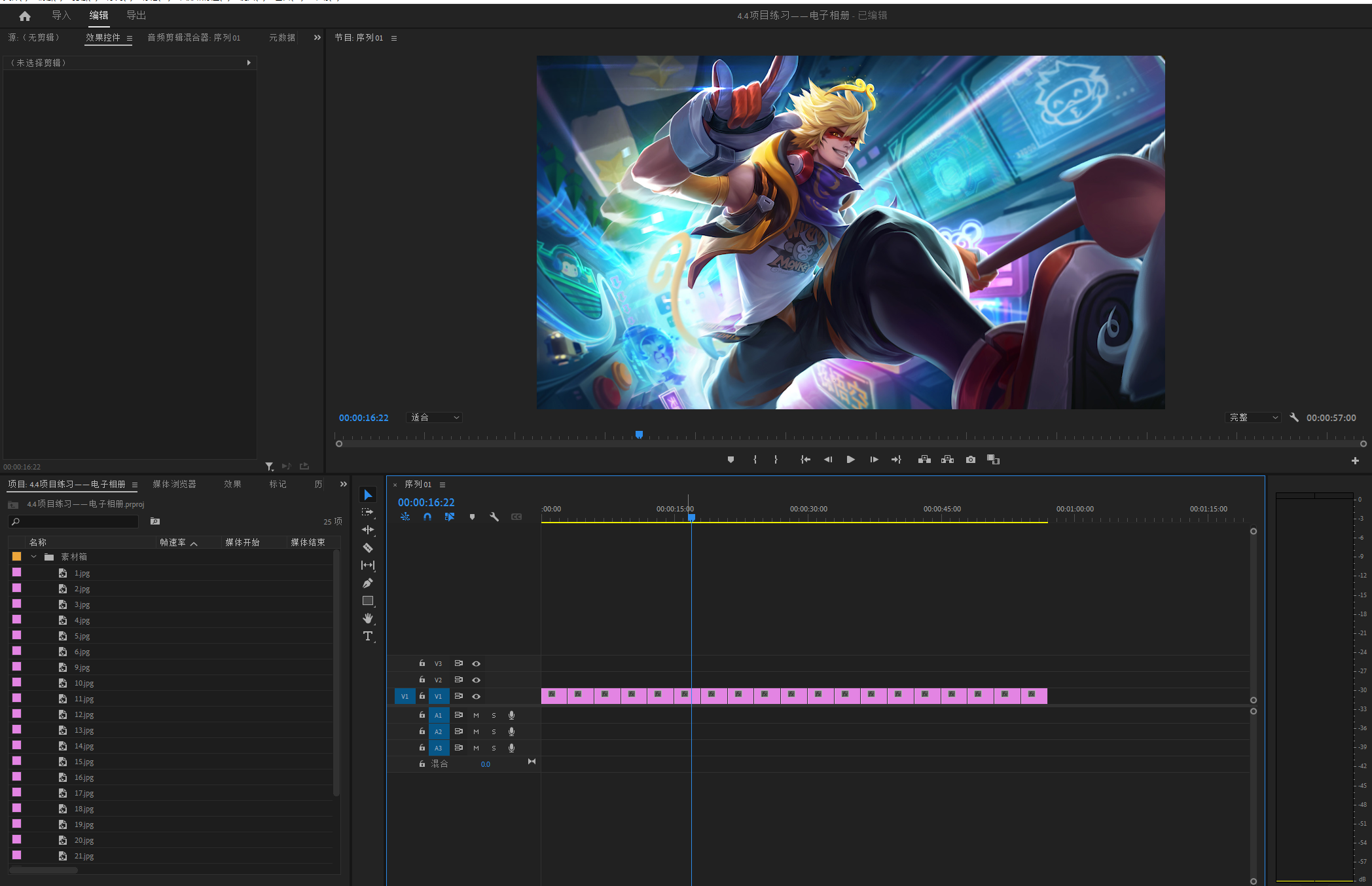Click the Export Frame camera icon

(970, 460)
